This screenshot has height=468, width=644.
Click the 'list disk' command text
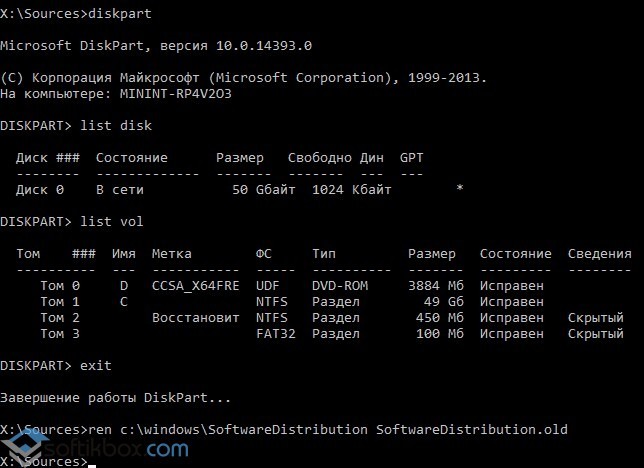click(x=120, y=125)
